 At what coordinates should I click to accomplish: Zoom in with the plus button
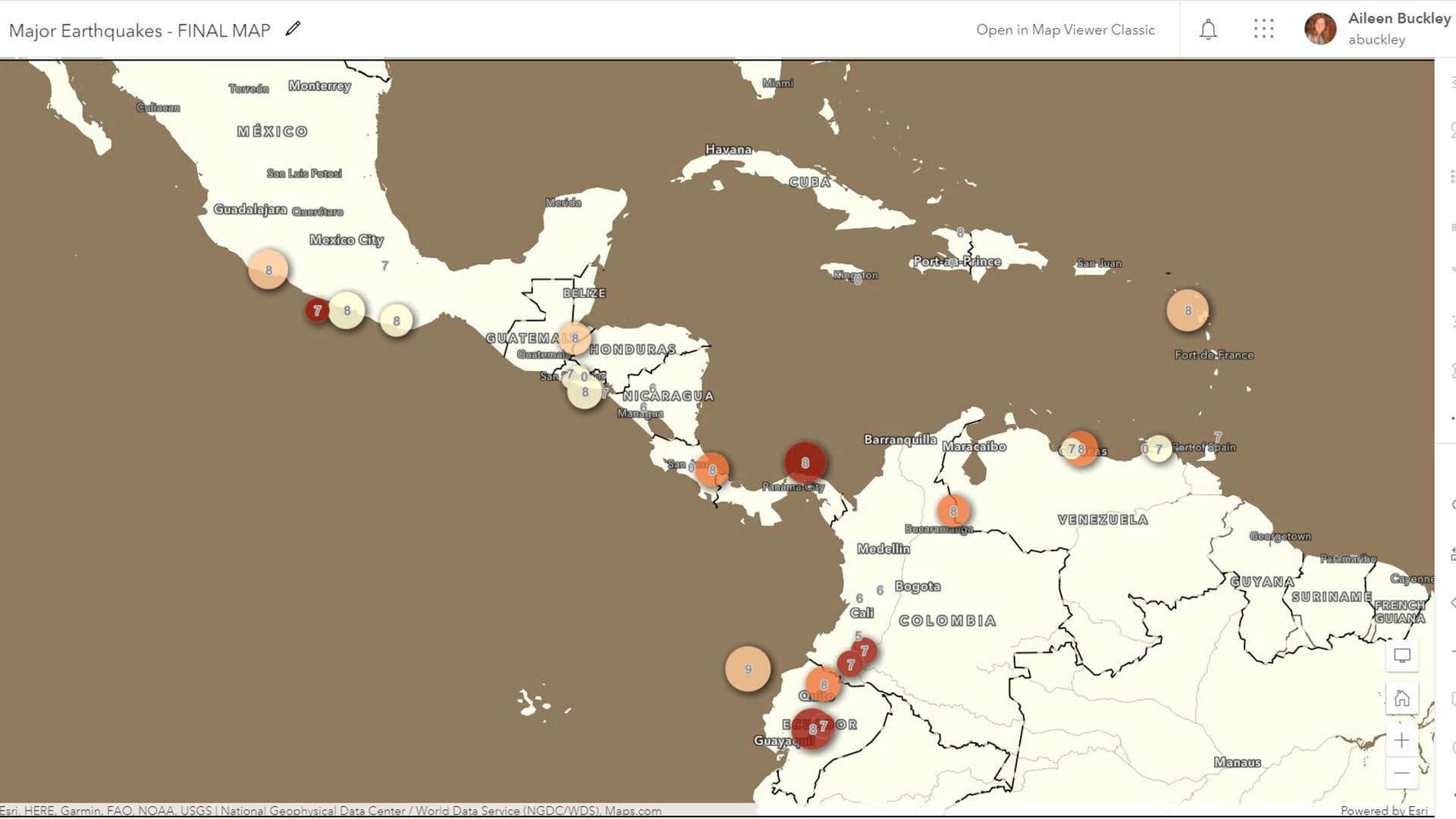tap(1401, 740)
